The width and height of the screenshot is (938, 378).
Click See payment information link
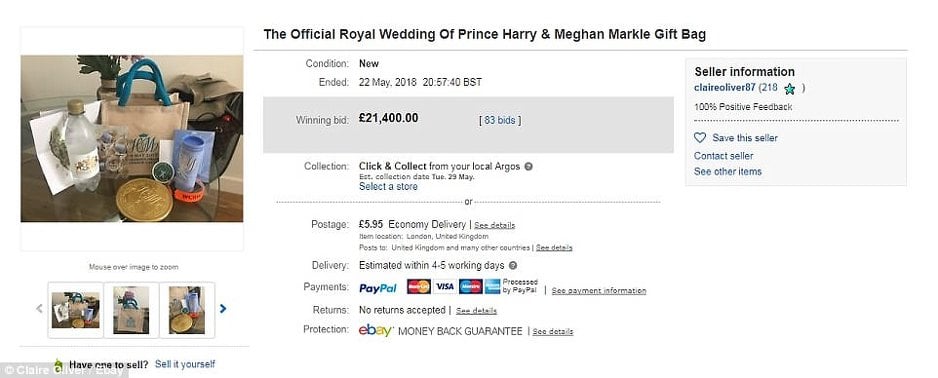tap(599, 291)
